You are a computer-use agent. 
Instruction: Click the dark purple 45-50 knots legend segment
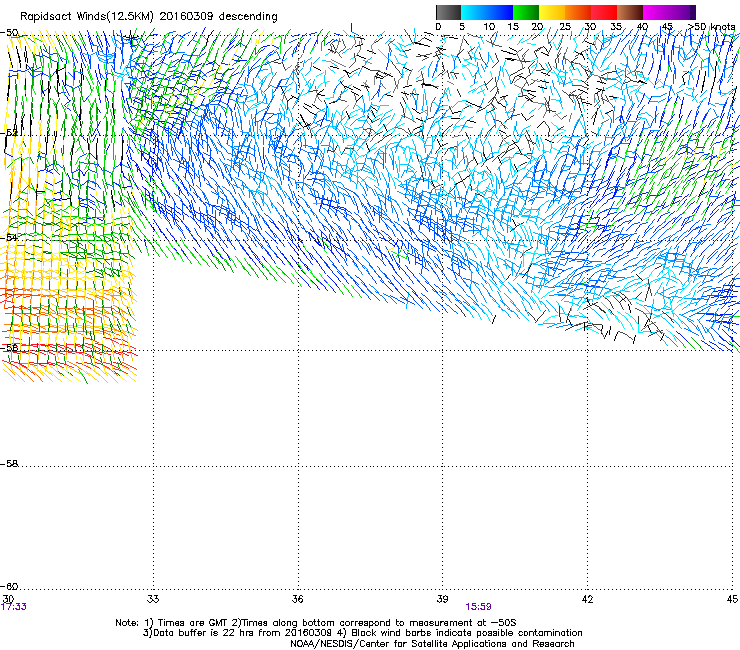click(682, 12)
